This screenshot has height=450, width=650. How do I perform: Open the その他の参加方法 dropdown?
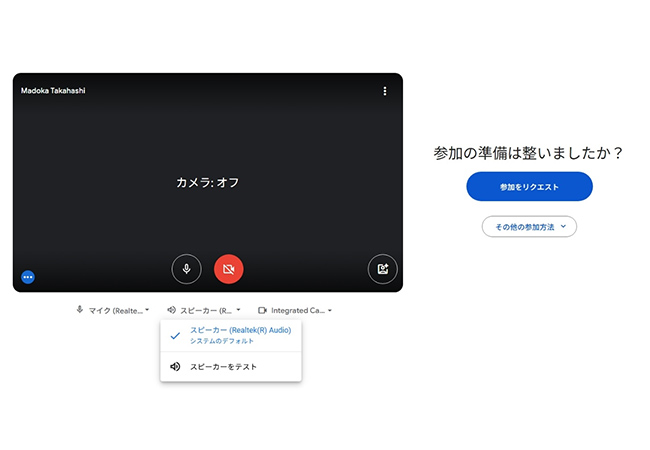[x=529, y=227]
